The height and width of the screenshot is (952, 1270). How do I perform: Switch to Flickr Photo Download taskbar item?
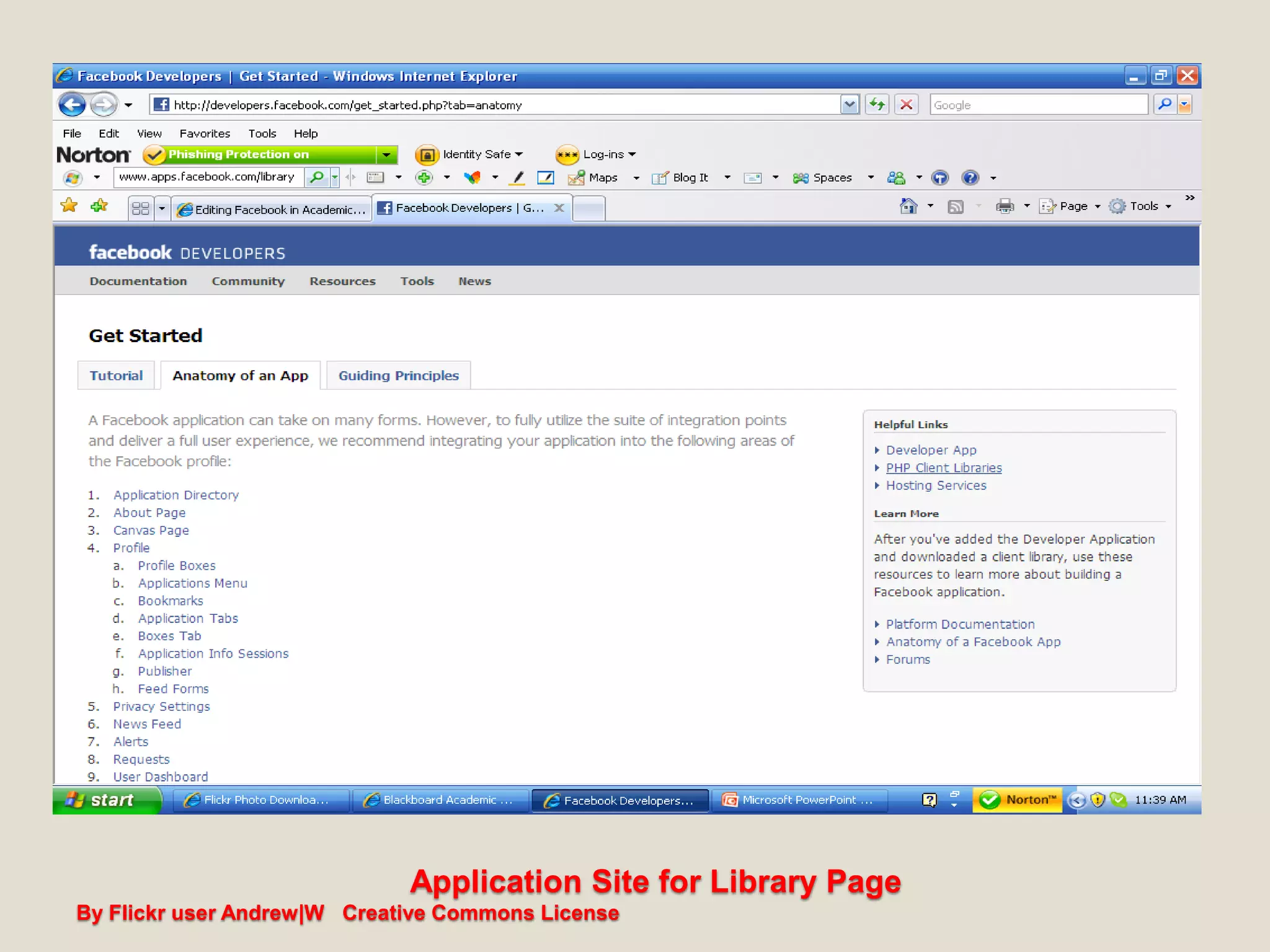pyautogui.click(x=260, y=800)
